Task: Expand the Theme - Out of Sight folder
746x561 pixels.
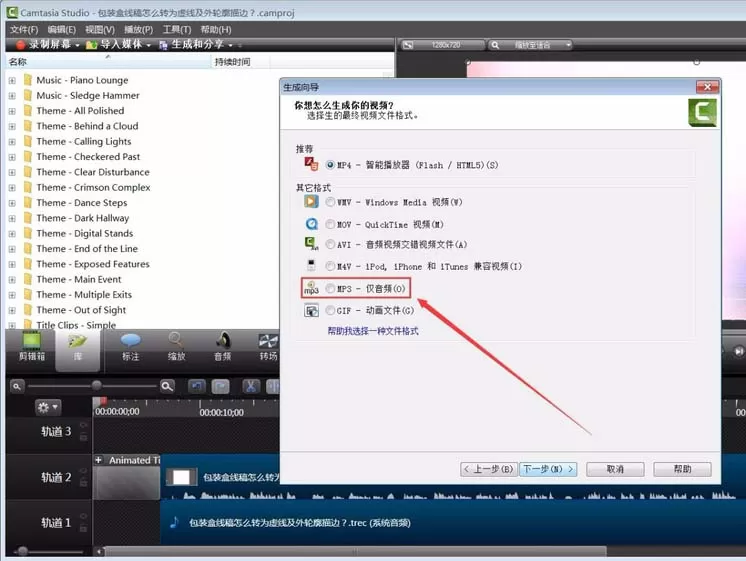Action: tap(12, 310)
